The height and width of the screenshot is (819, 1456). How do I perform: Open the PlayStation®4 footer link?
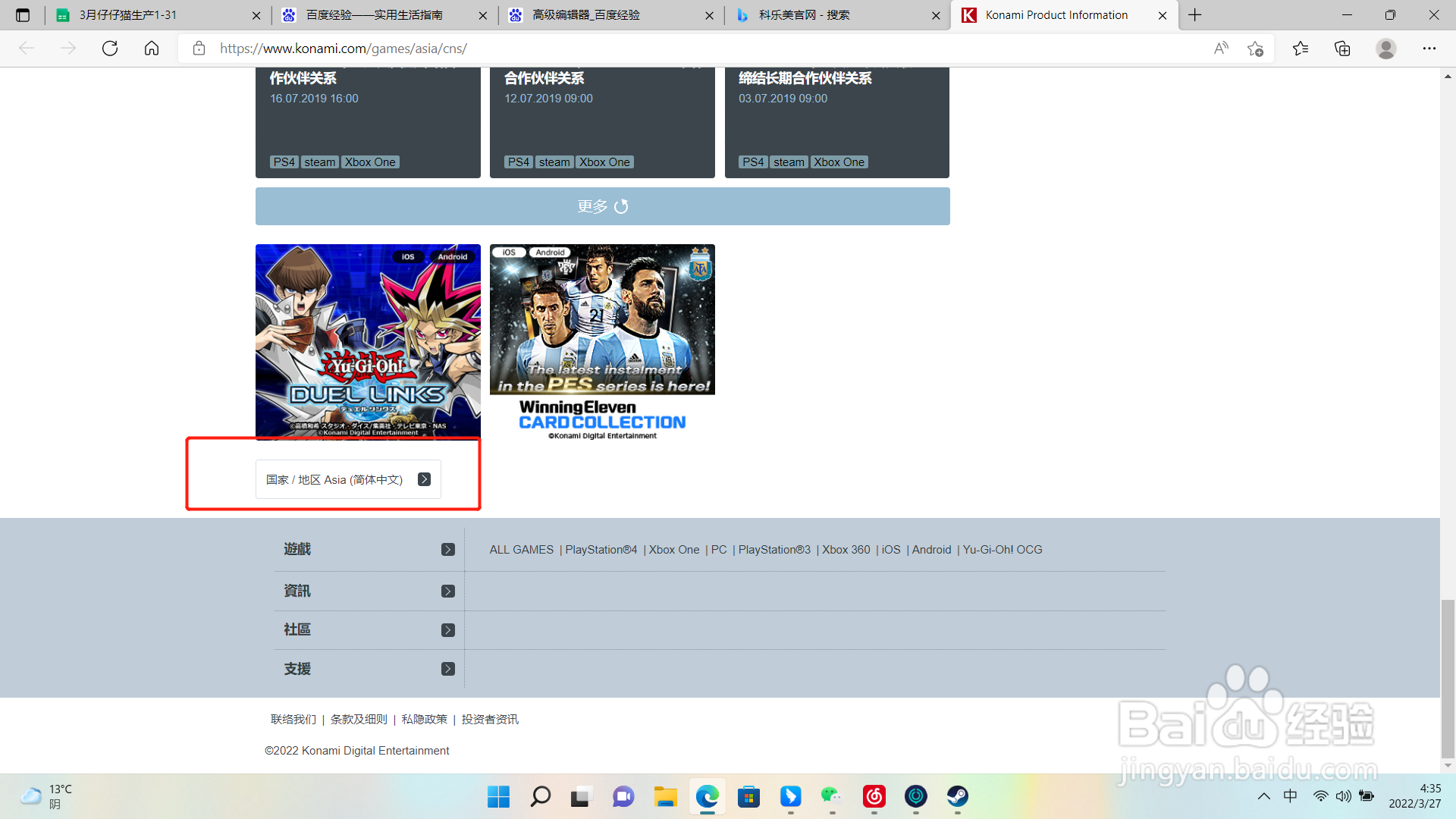601,550
